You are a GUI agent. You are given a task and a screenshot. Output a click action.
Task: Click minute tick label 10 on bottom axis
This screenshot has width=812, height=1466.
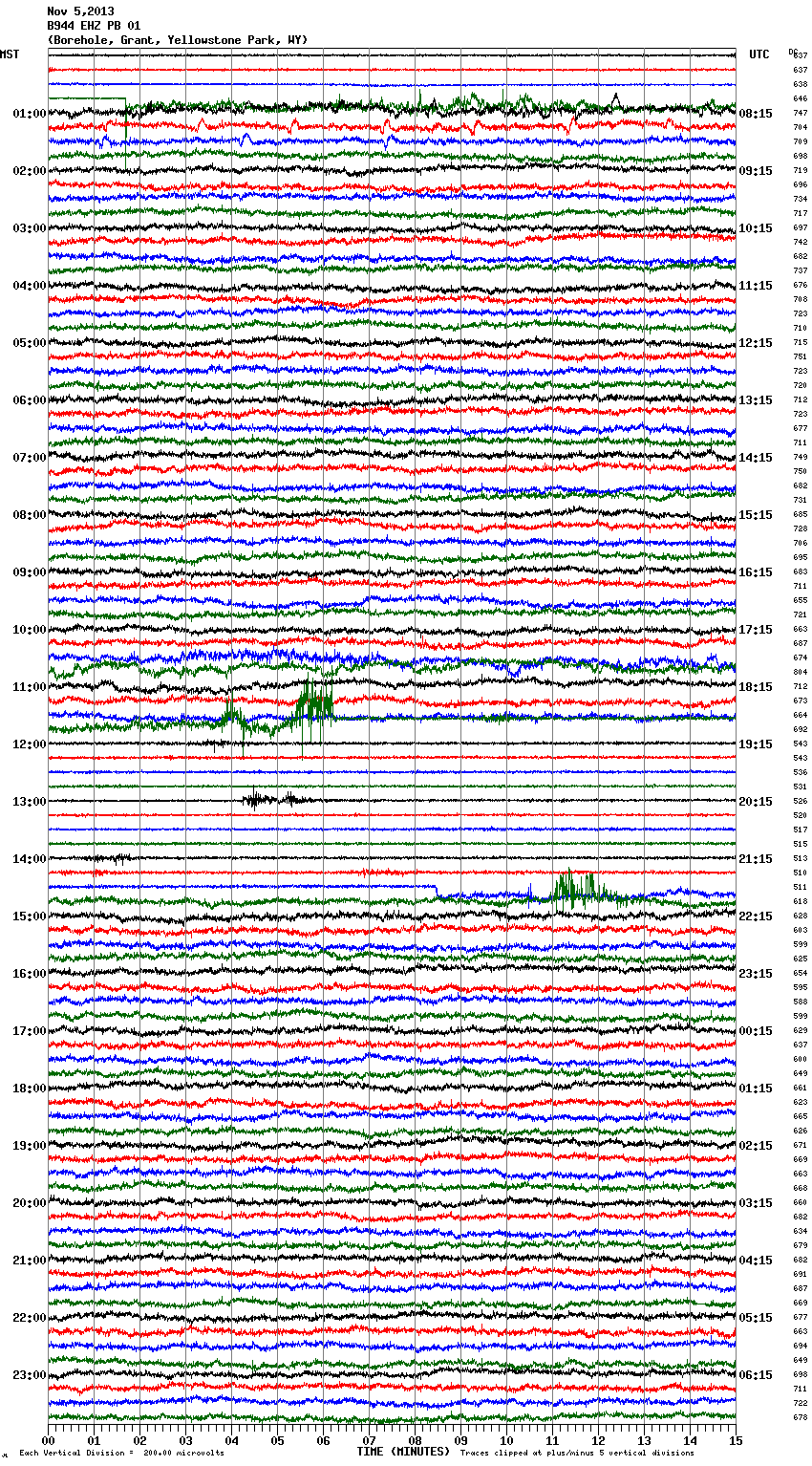click(x=506, y=1440)
